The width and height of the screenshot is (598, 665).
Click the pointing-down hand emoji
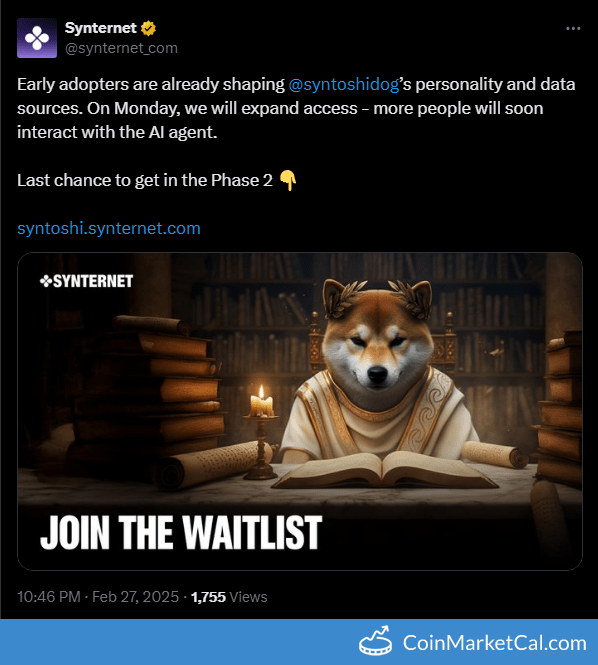pyautogui.click(x=288, y=181)
